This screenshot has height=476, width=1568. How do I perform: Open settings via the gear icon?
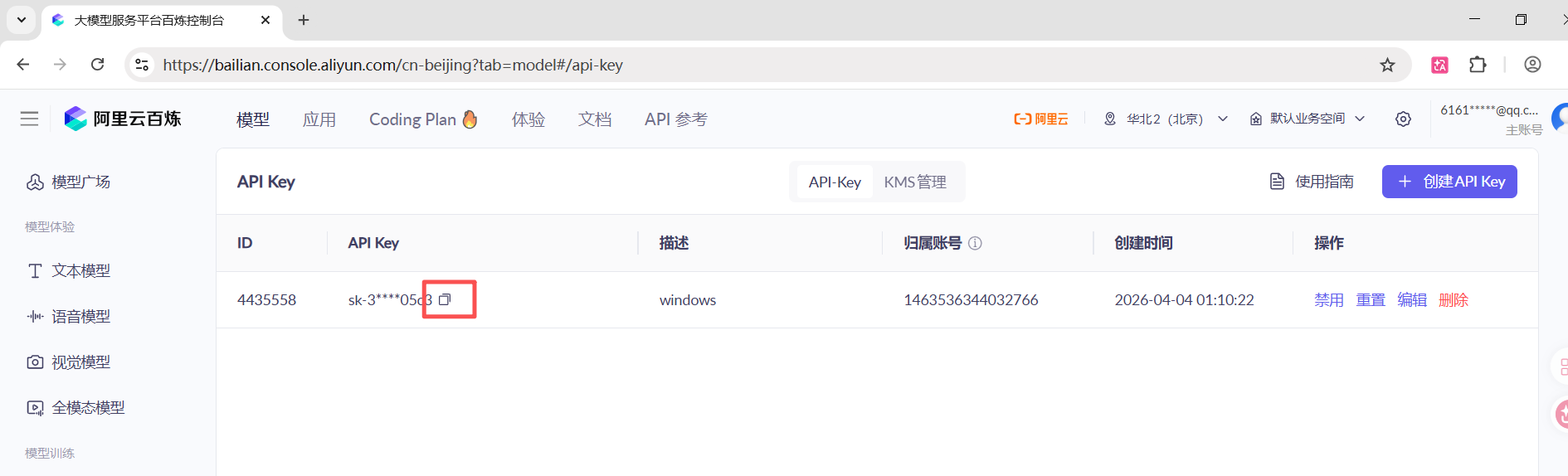[1403, 119]
